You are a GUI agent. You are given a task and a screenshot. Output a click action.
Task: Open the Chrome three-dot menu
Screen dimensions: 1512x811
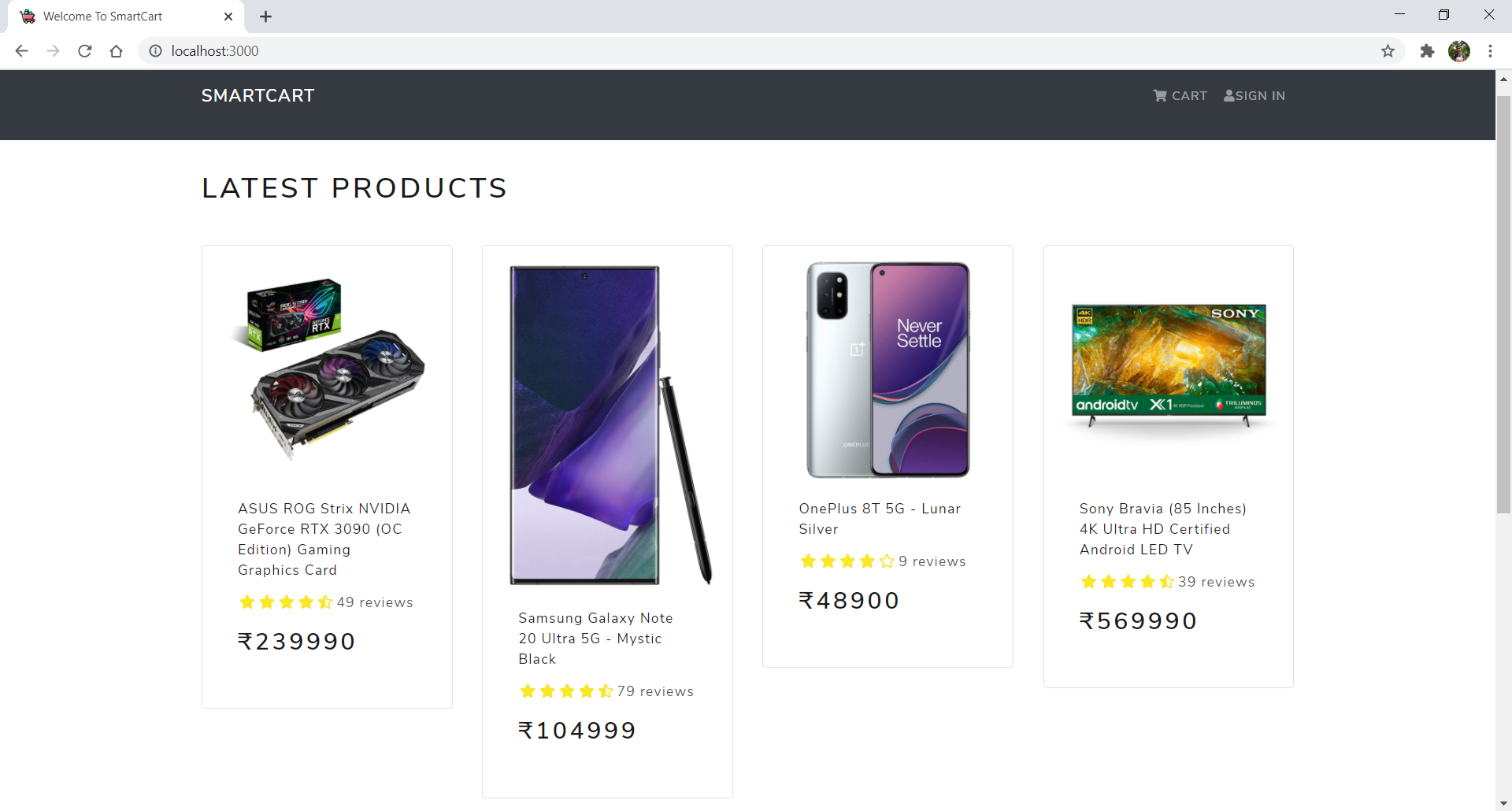[x=1490, y=51]
